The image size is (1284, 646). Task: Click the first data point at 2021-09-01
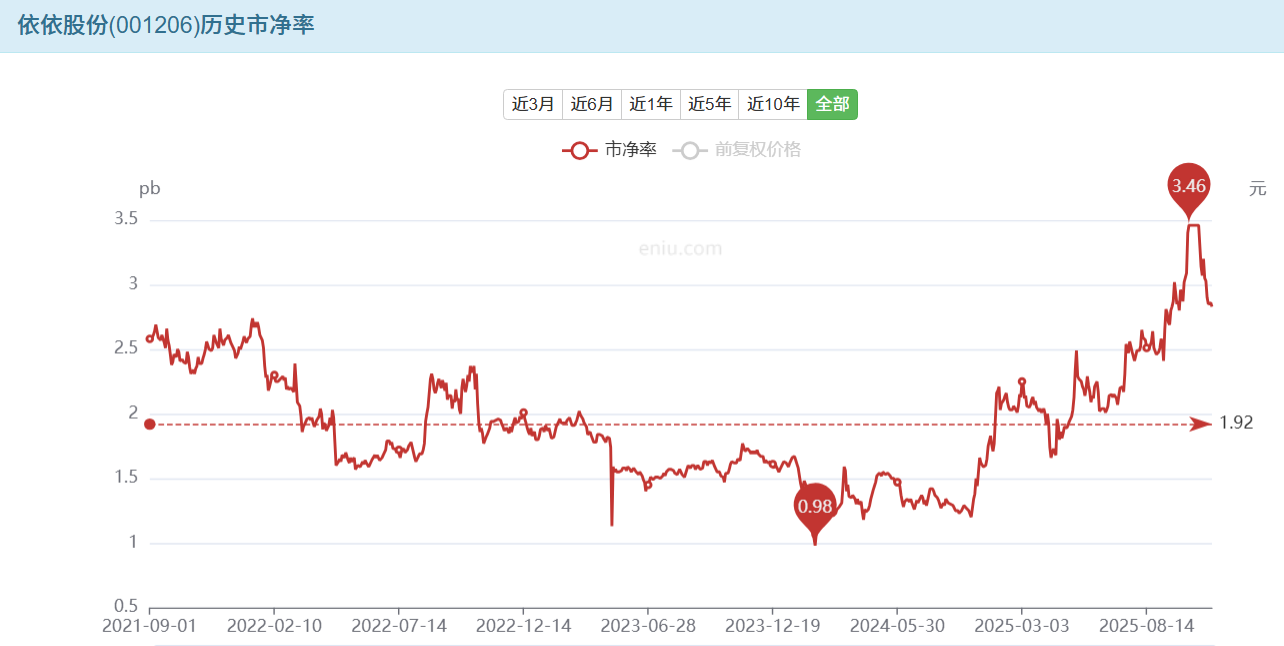coord(150,338)
